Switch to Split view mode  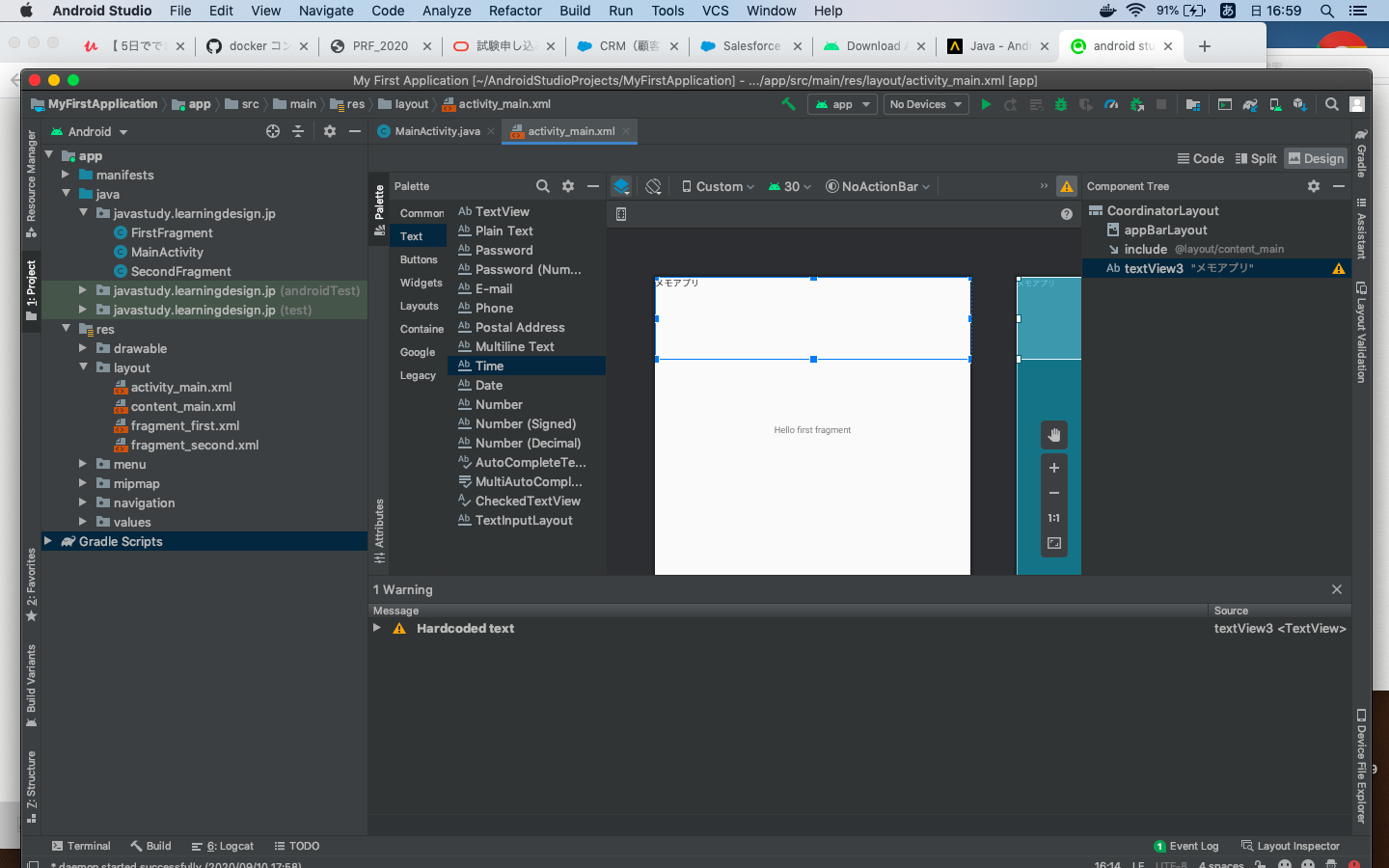[1256, 158]
